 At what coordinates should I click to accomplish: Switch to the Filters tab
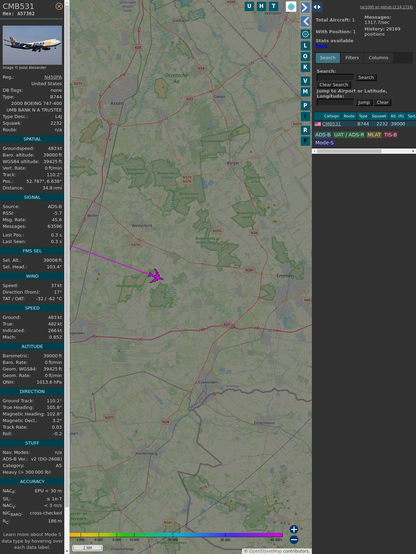point(352,58)
